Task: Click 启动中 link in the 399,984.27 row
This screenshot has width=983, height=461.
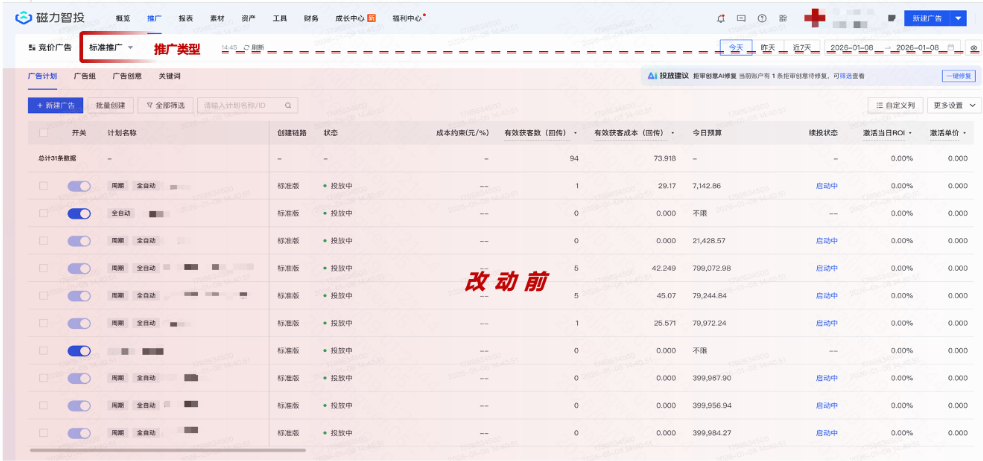Action: [826, 433]
